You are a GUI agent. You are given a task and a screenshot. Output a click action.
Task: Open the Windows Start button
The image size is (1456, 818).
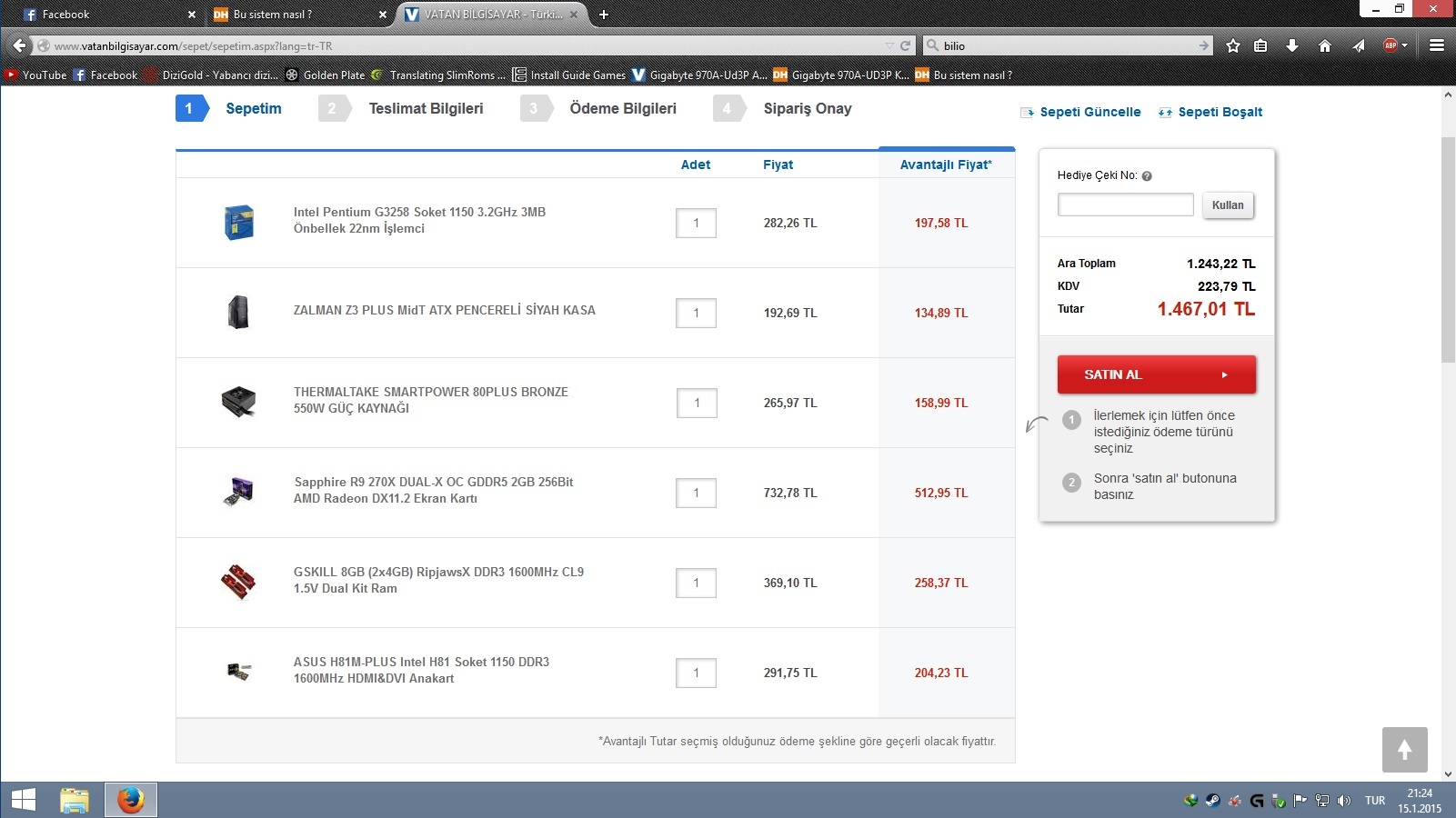24,800
